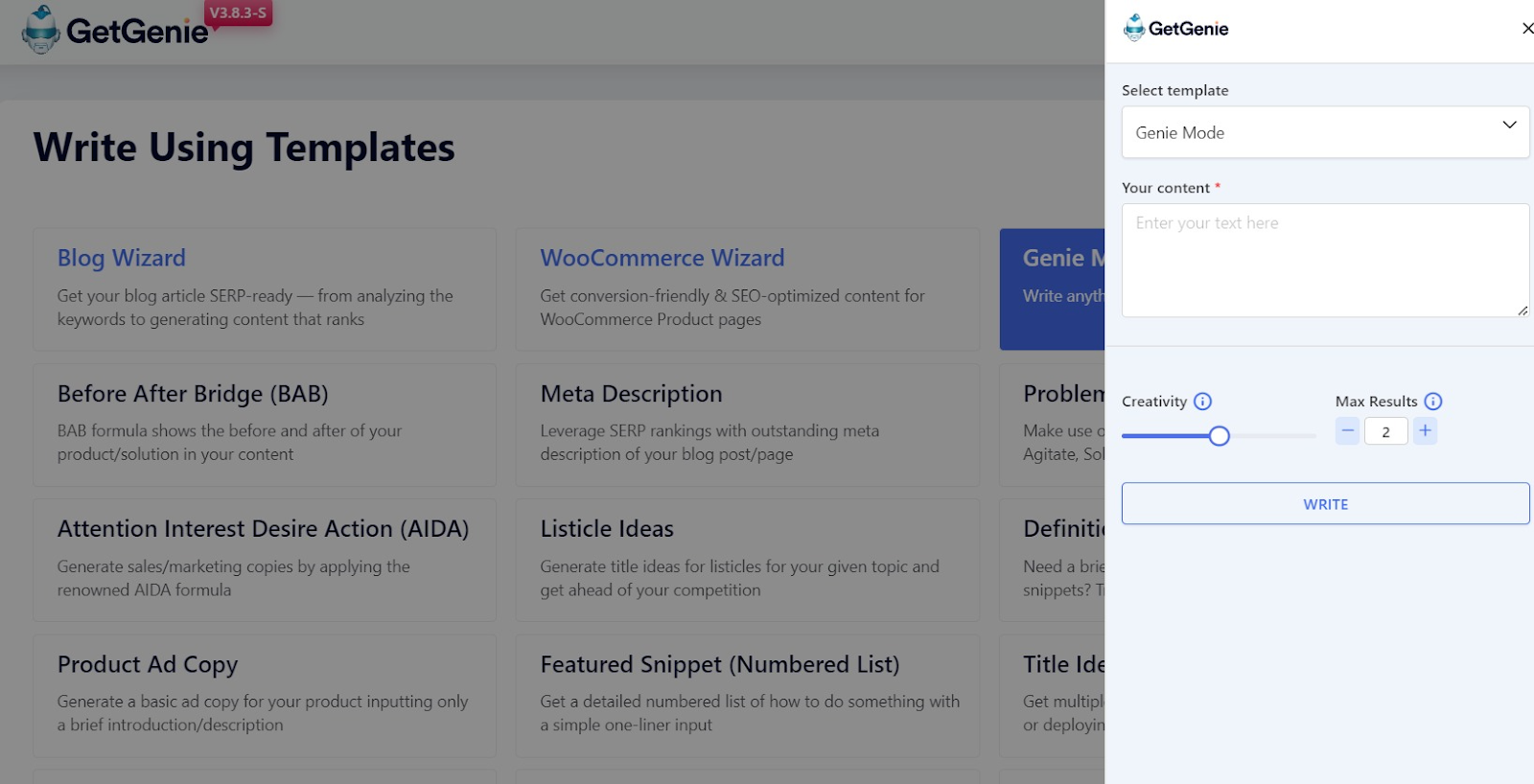Click the Your content label
This screenshot has width=1534, height=784.
[x=1166, y=188]
